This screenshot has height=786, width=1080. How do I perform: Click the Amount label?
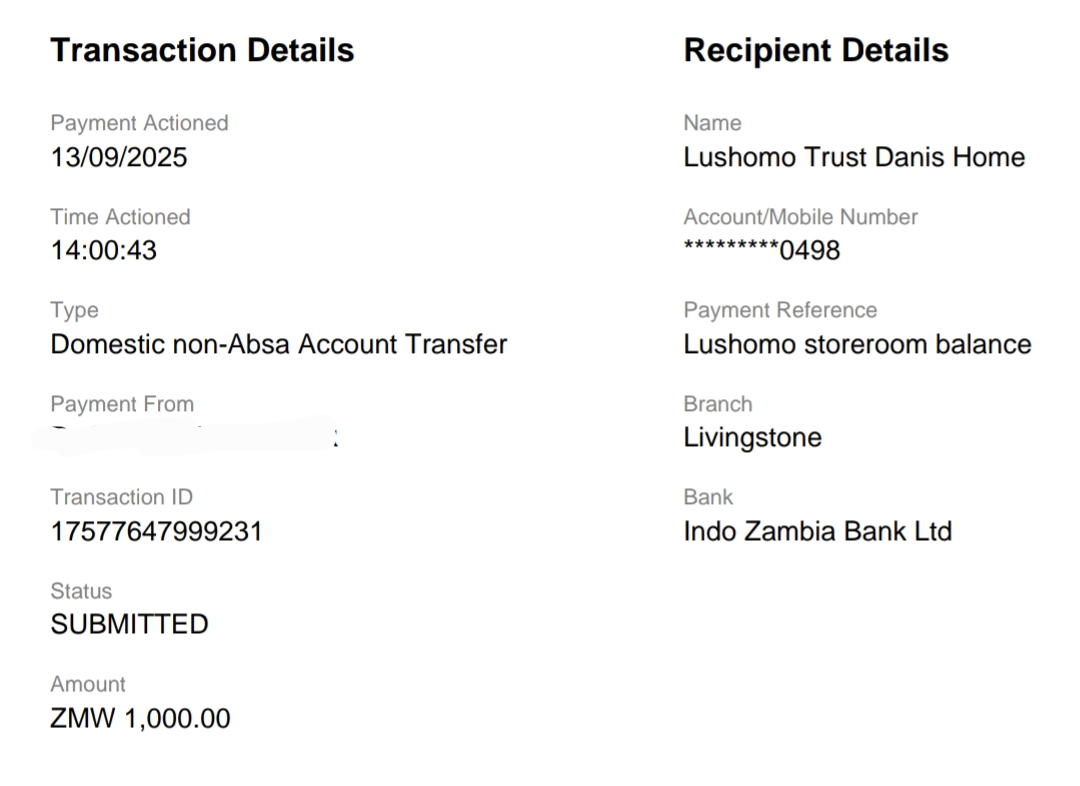(x=88, y=684)
